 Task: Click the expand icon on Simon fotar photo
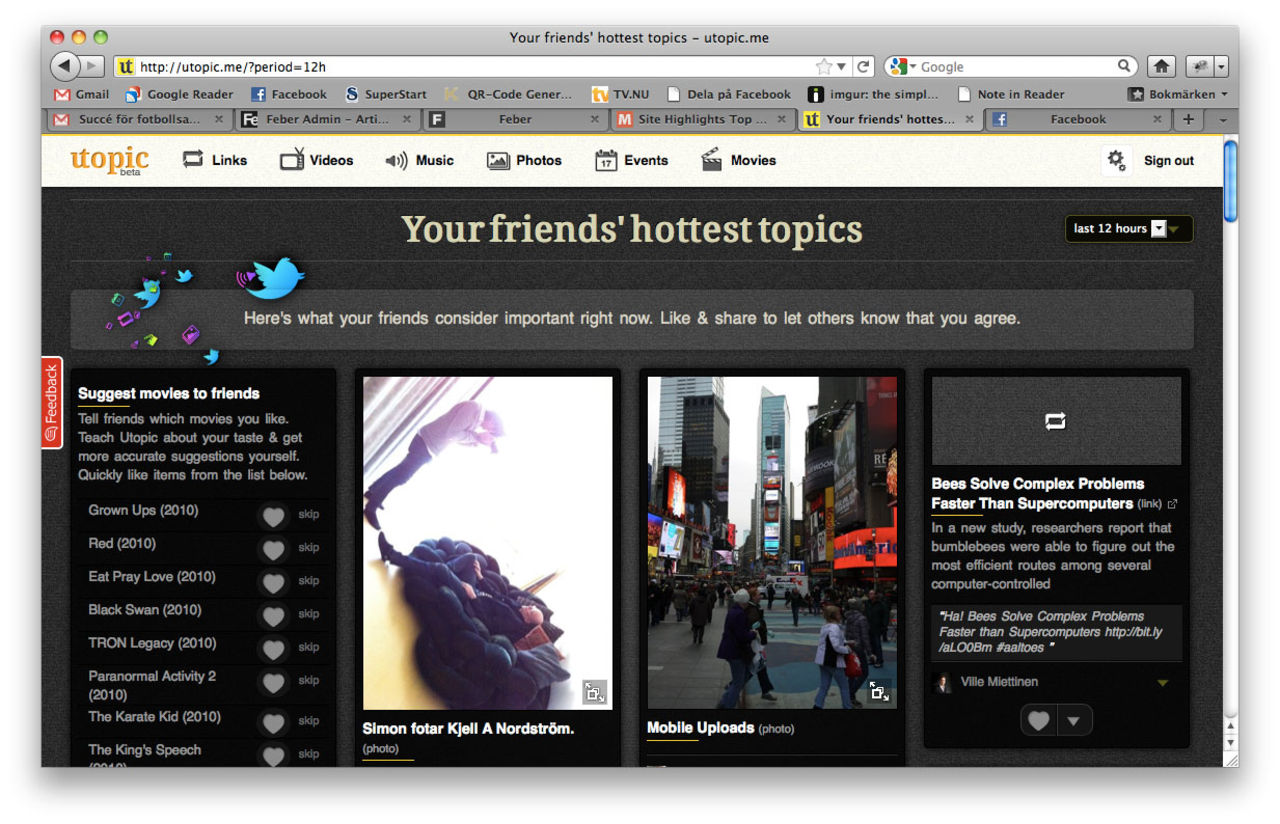tap(594, 691)
